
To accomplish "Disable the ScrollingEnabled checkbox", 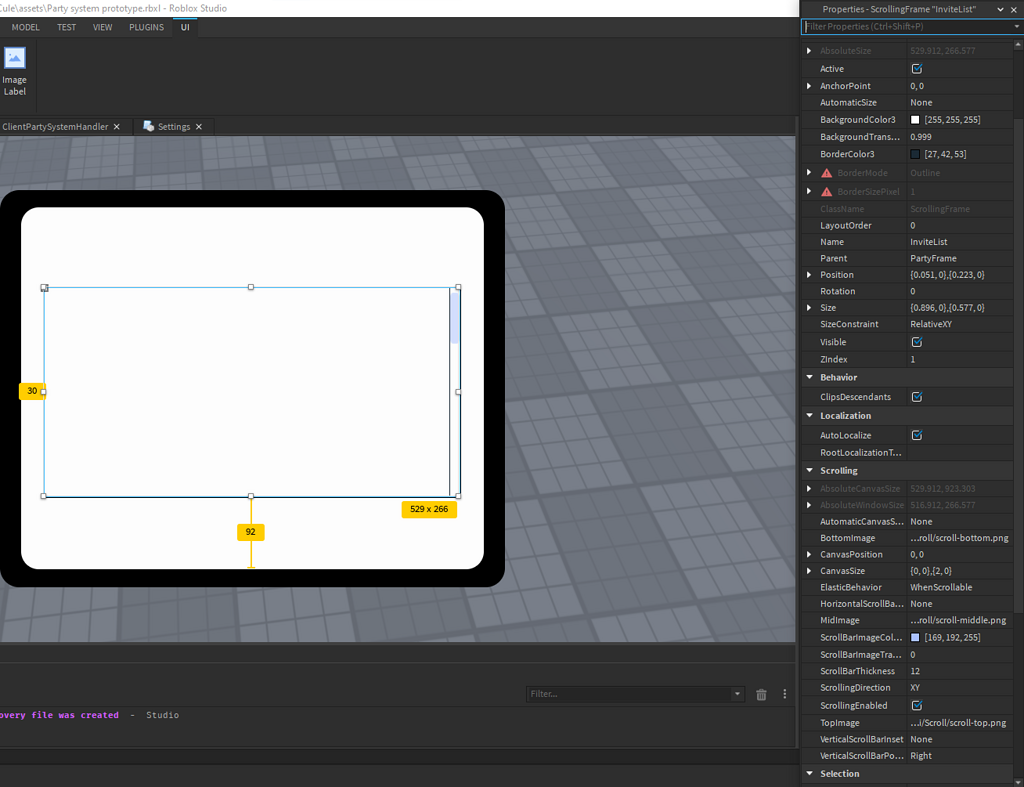I will 916,705.
